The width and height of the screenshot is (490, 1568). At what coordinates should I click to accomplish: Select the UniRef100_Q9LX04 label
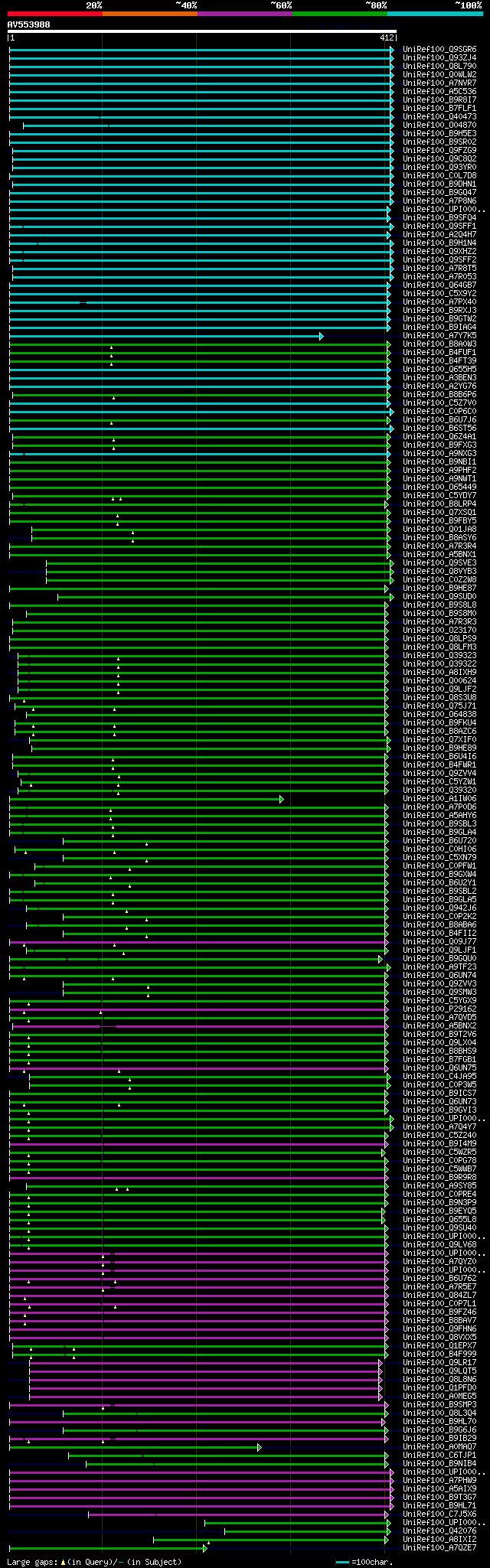coord(439,1042)
